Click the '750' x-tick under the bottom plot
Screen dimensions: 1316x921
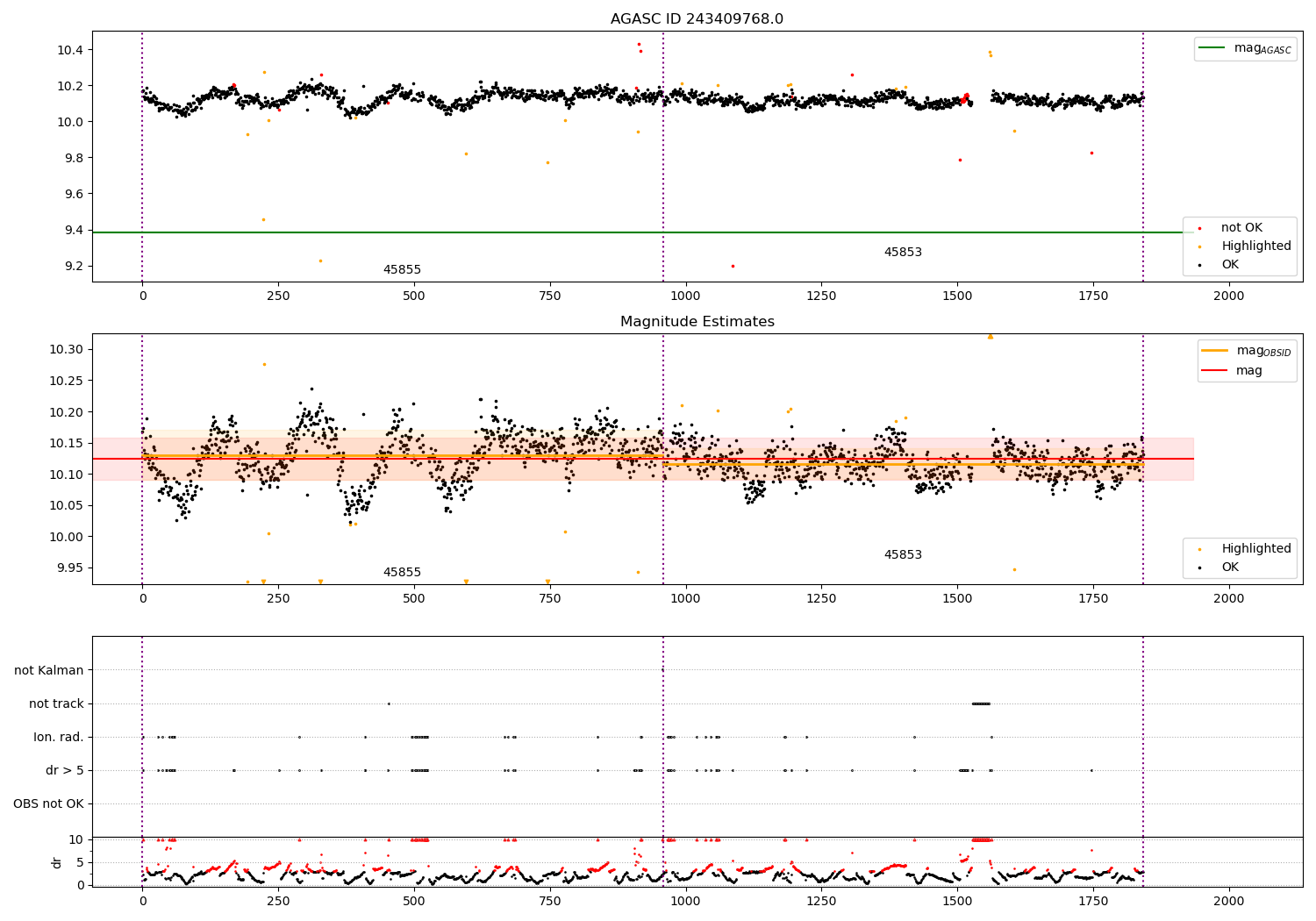tap(549, 901)
